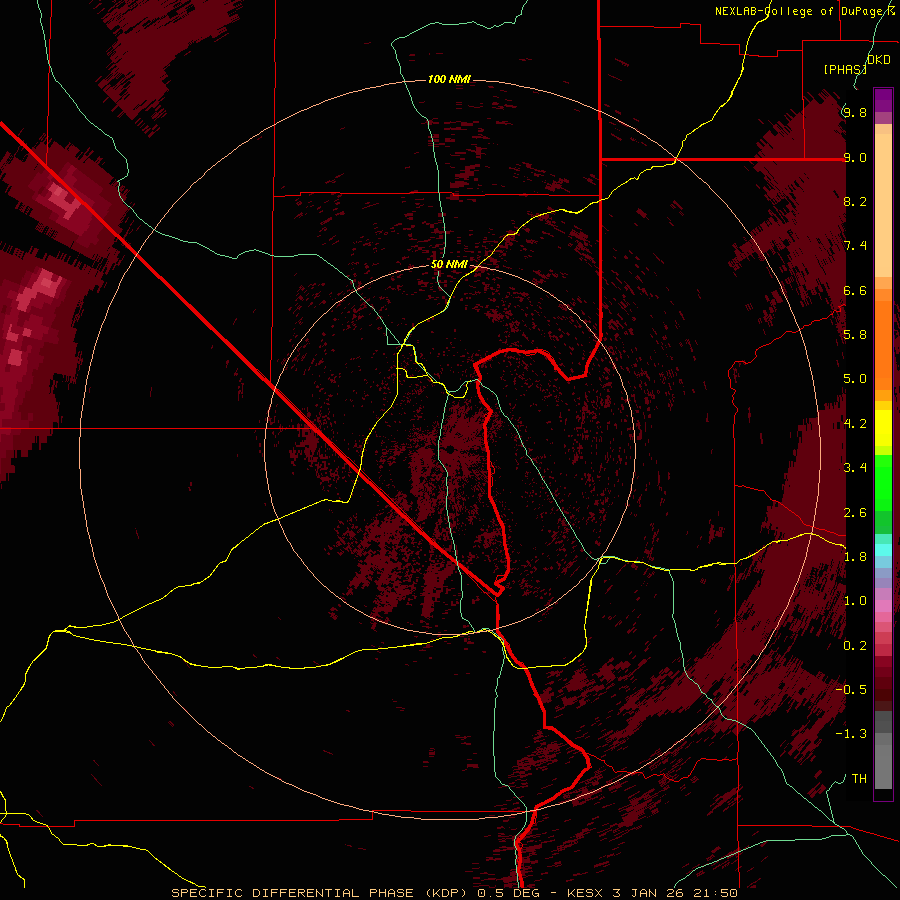The image size is (900, 900).
Task: Click the 2.6 scale label
Action: pos(855,513)
